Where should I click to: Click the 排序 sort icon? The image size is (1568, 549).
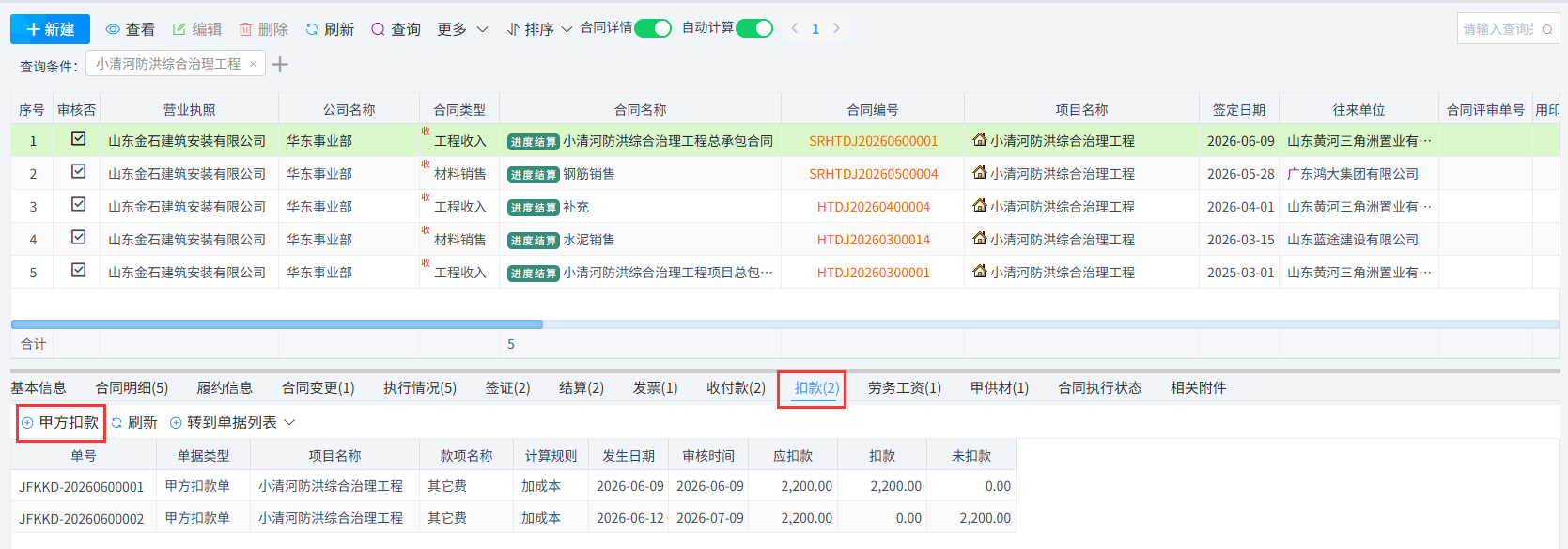pos(513,29)
